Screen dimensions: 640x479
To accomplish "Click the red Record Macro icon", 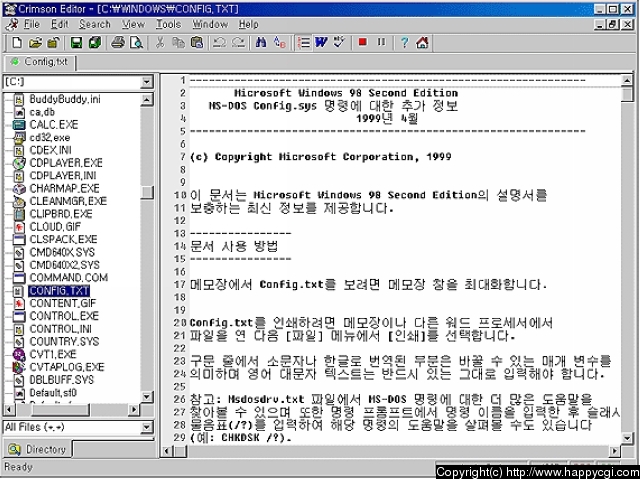I will tap(362, 42).
